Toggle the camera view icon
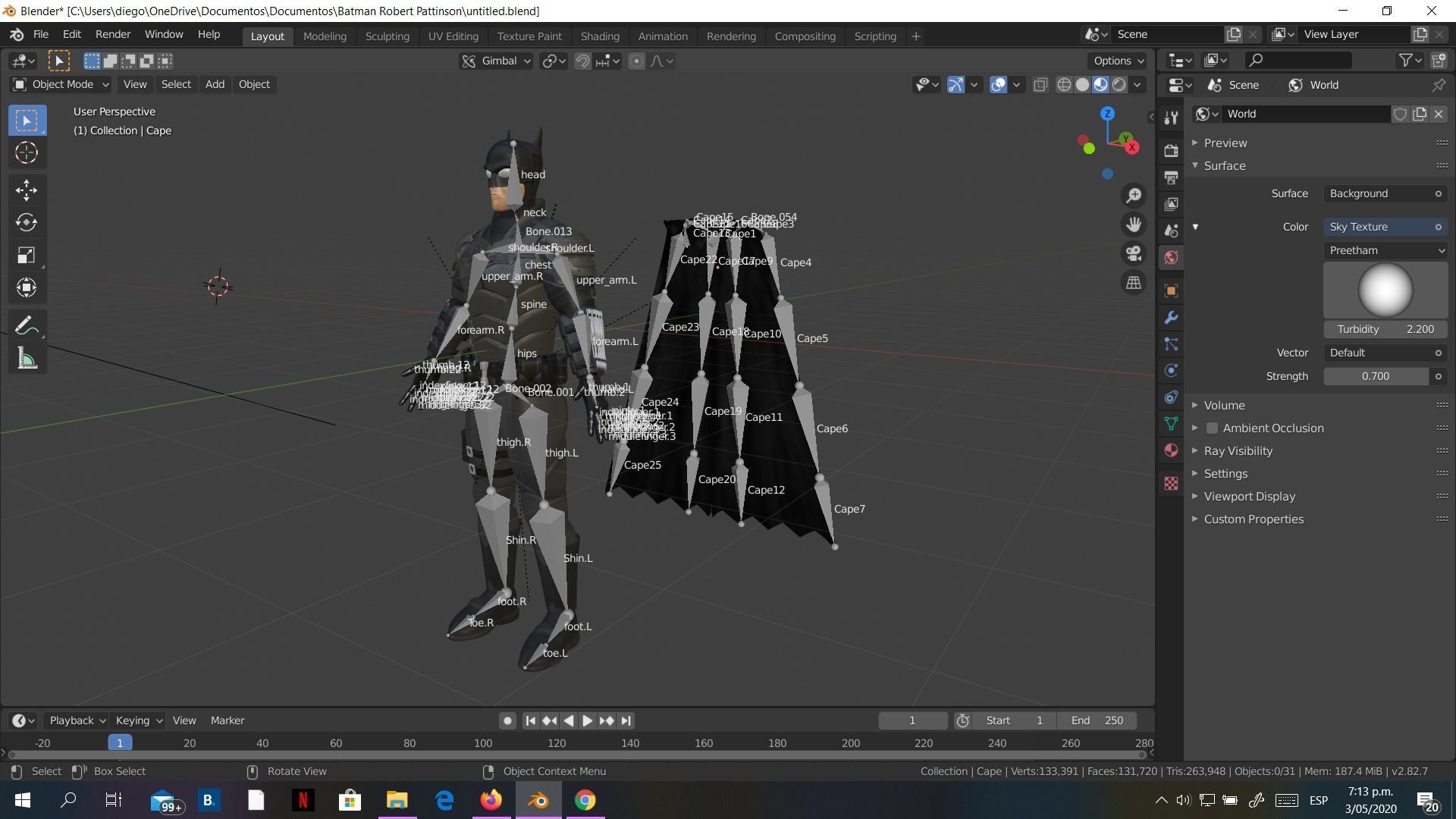This screenshot has height=819, width=1456. click(x=1134, y=253)
